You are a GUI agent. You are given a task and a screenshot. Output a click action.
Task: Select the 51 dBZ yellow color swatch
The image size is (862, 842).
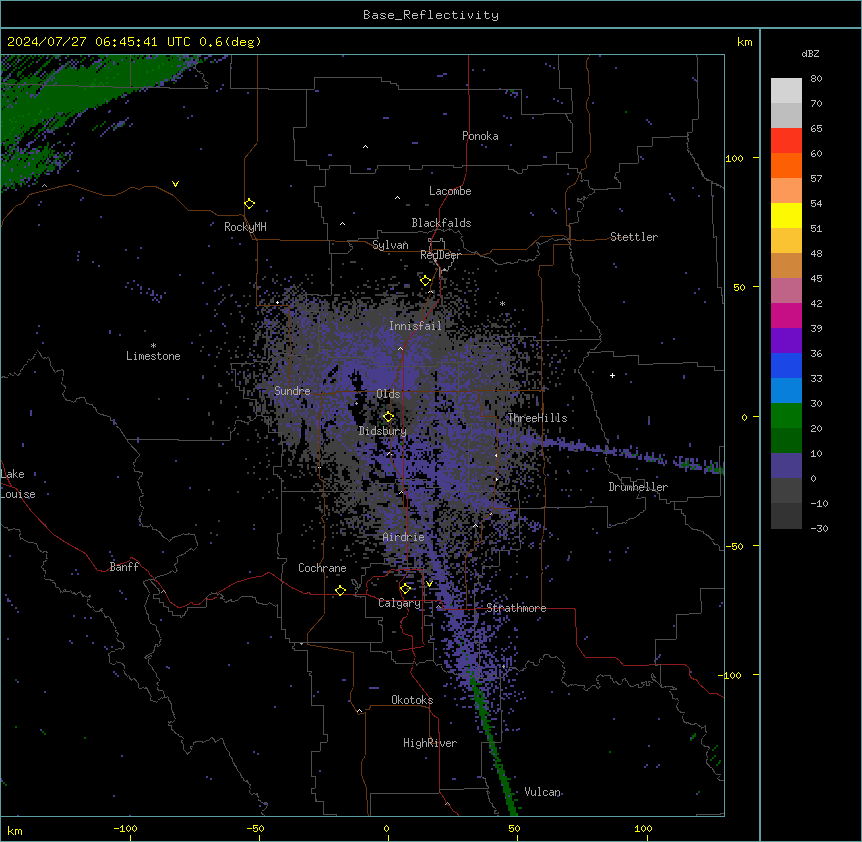click(786, 215)
